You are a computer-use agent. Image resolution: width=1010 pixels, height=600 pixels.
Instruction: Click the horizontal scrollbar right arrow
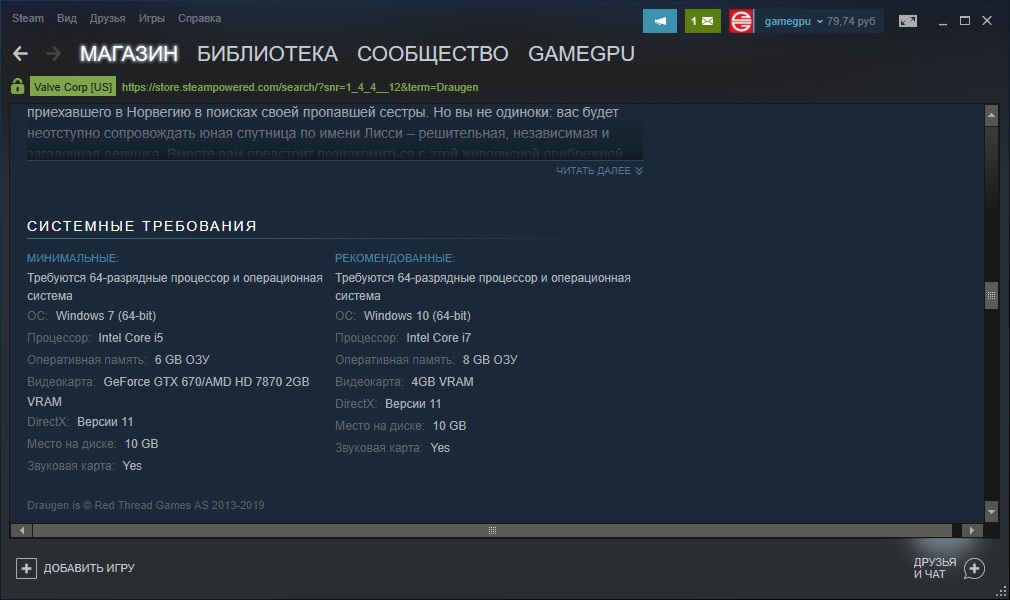tap(972, 530)
